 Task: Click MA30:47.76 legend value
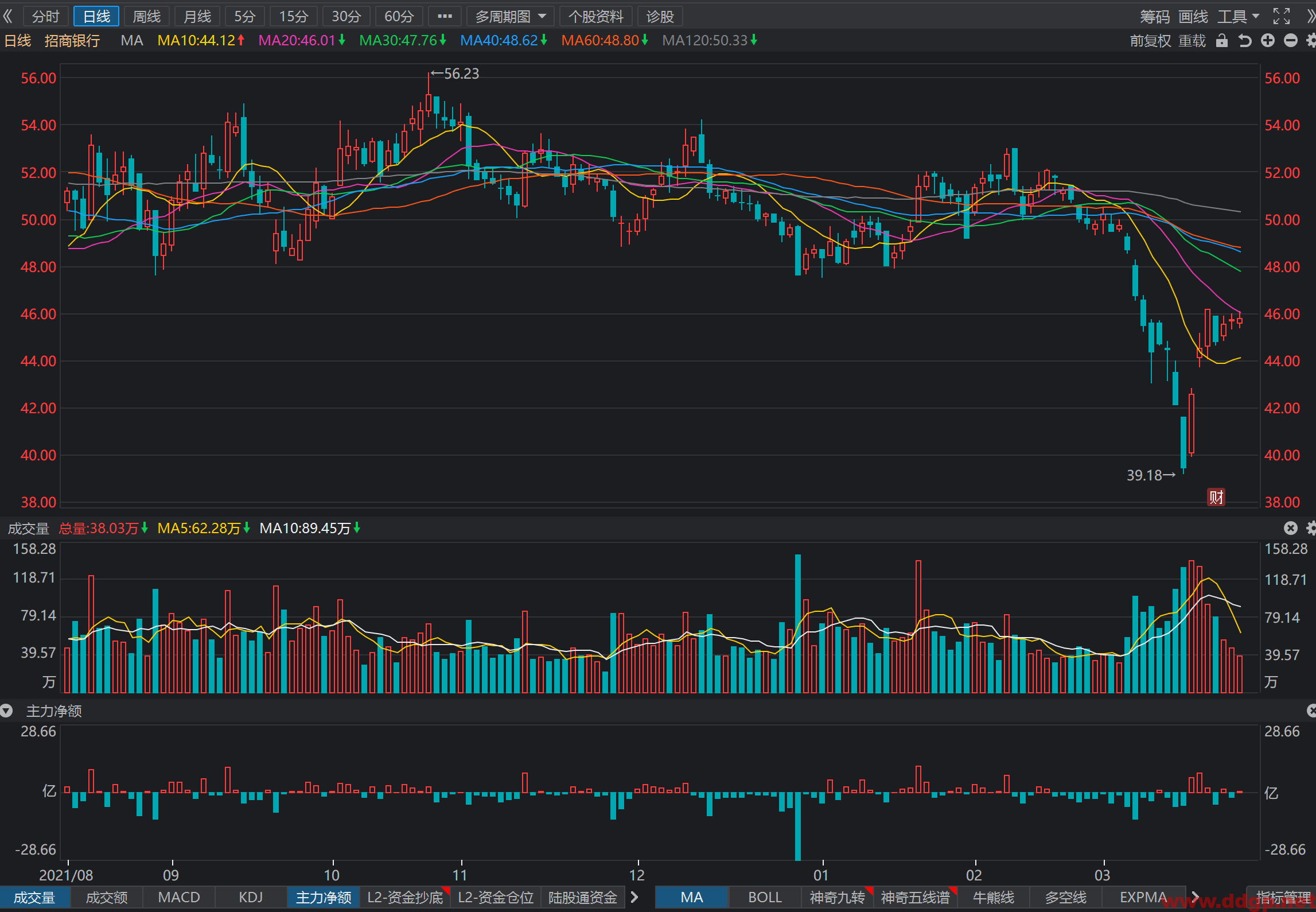point(398,41)
